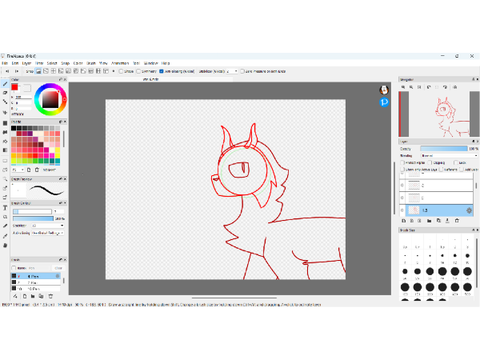
Task: Click the blue P icon over the canvas
Action: (384, 102)
